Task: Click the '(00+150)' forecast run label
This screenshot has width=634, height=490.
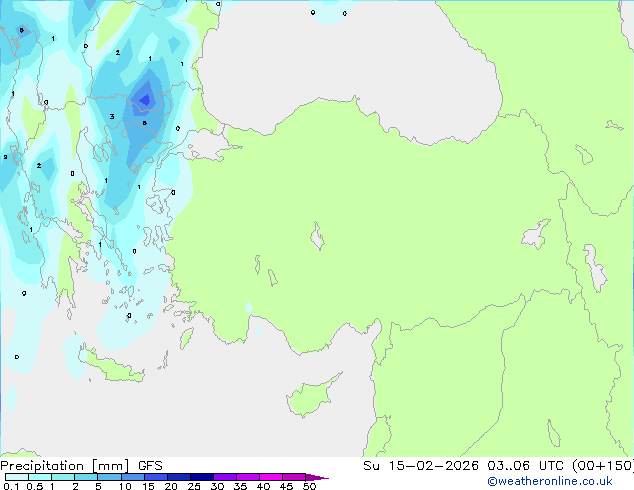Action: point(602,465)
